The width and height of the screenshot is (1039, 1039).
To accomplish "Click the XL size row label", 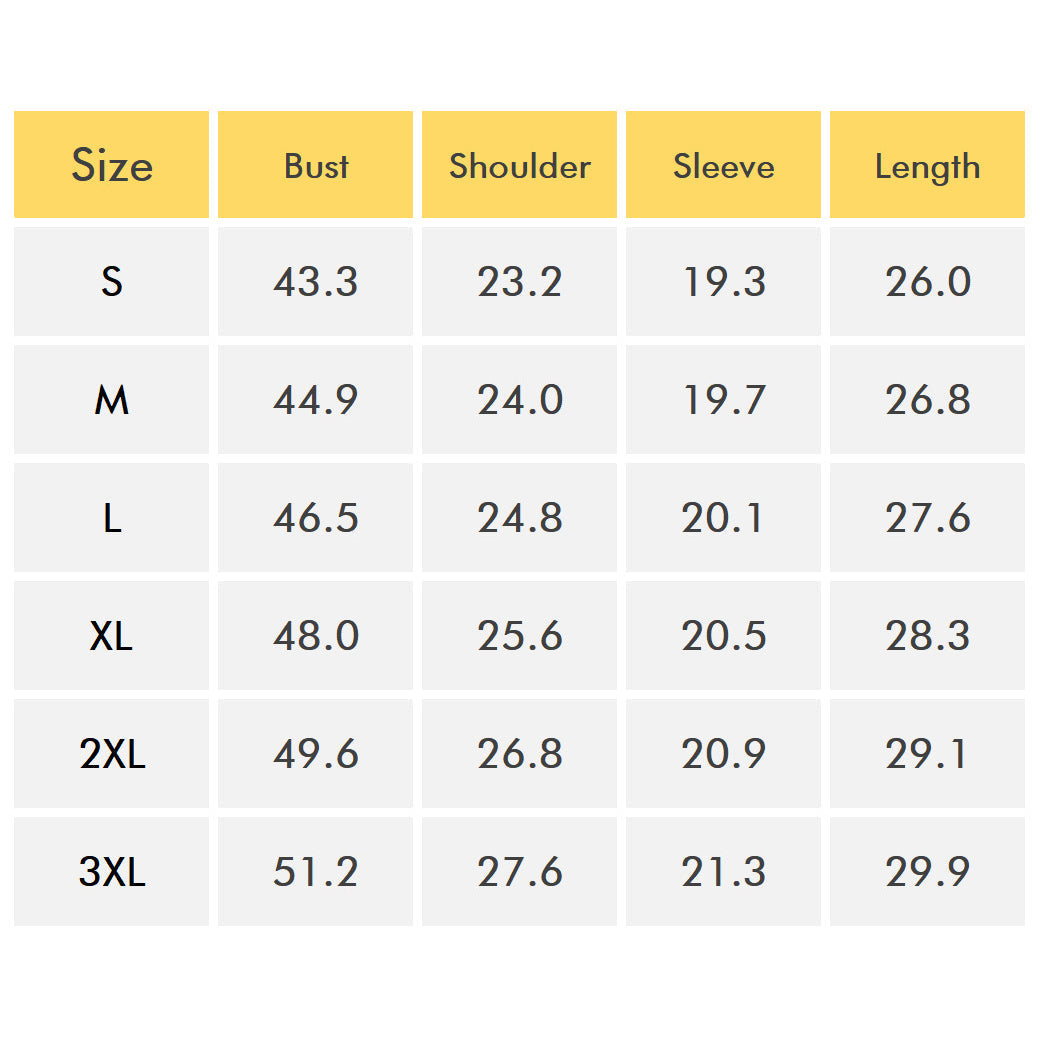I will [111, 635].
